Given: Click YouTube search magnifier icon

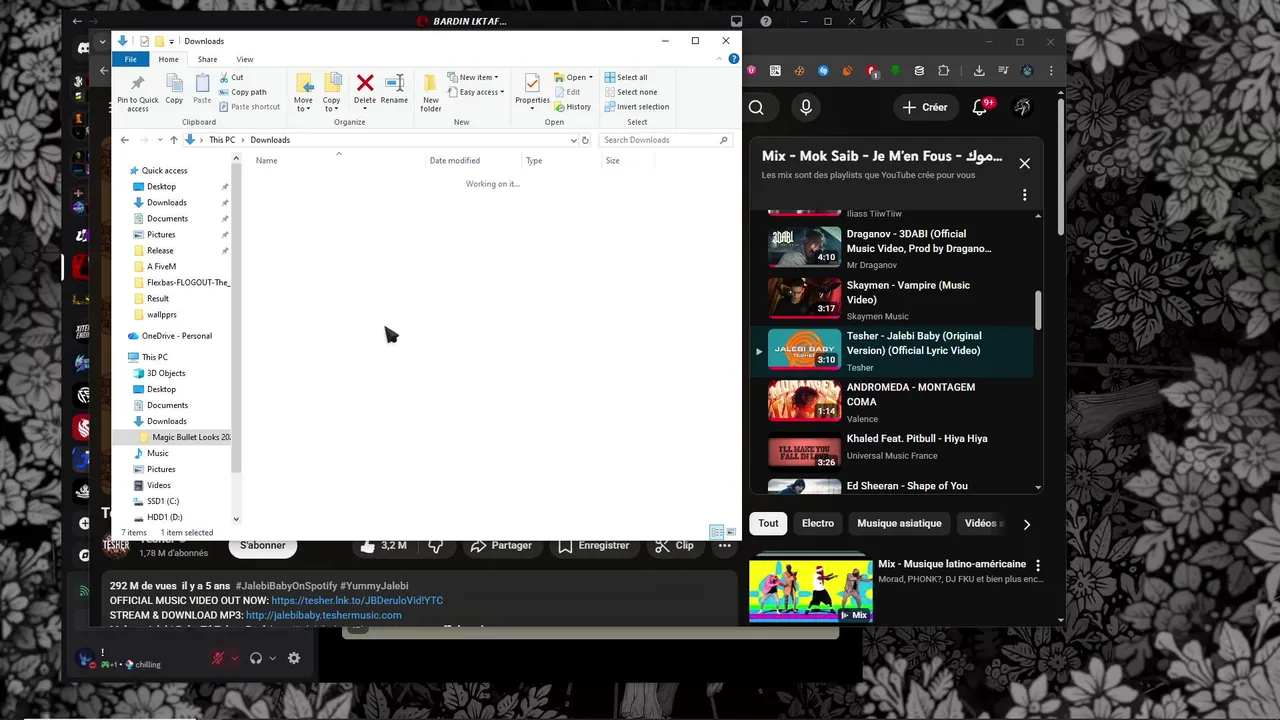Looking at the screenshot, I should coord(757,107).
